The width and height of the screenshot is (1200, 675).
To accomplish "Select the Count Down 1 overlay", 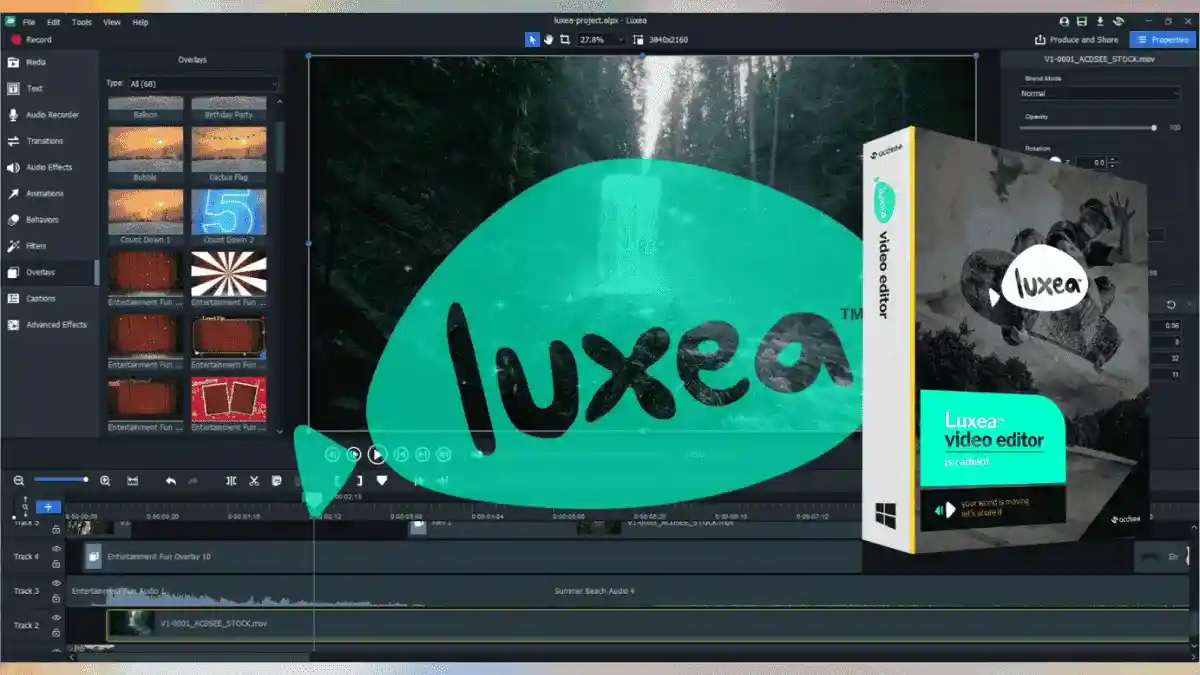I will pyautogui.click(x=146, y=216).
